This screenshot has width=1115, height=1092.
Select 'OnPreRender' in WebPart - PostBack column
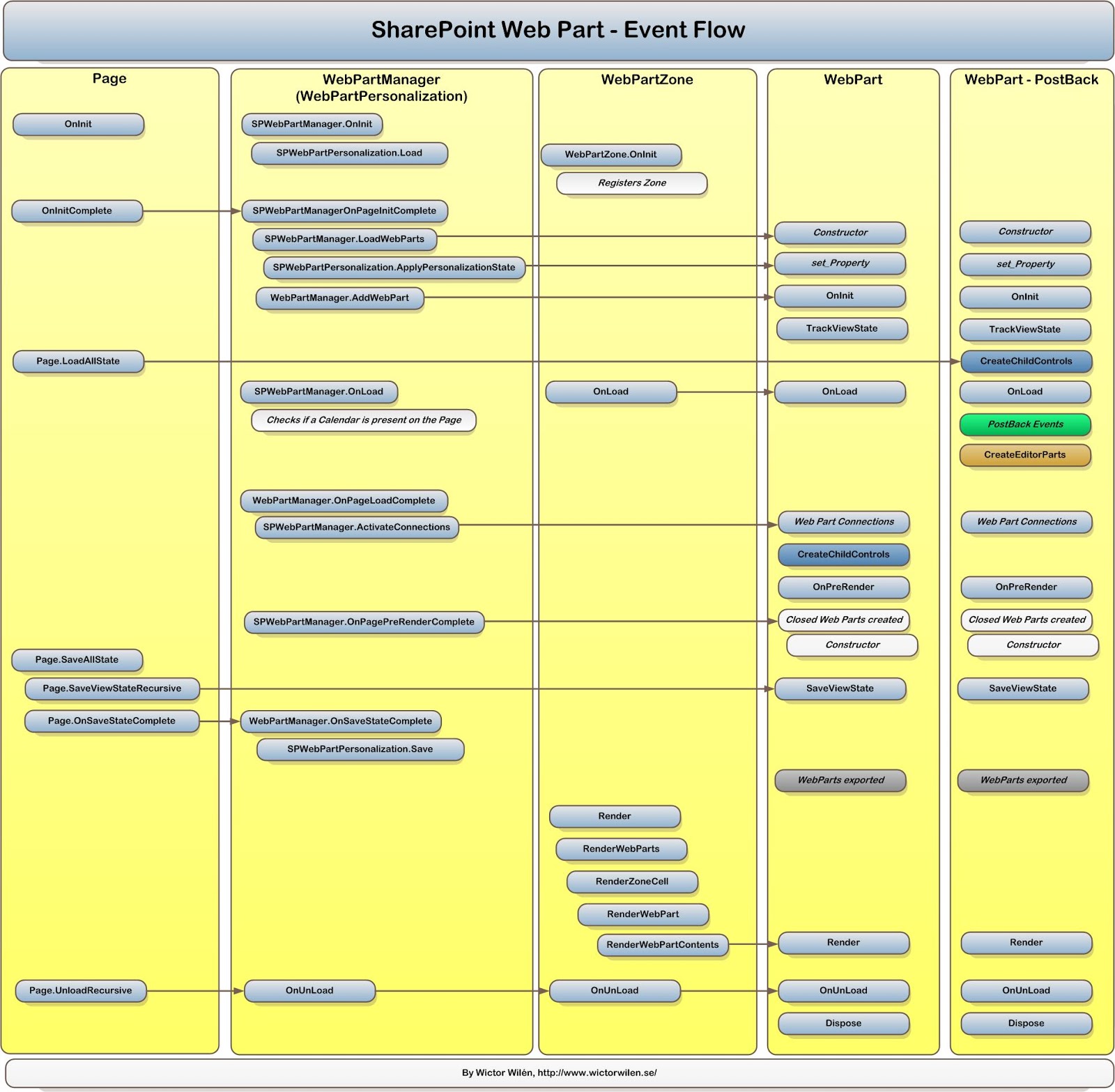[x=1026, y=587]
